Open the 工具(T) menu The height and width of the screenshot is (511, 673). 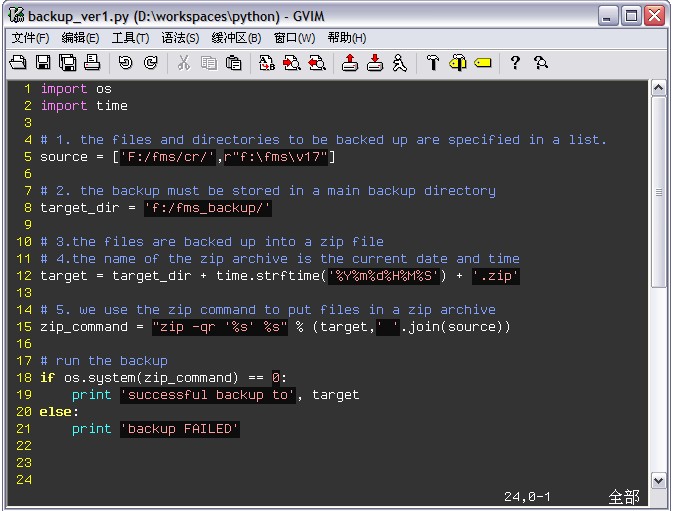tap(130, 38)
